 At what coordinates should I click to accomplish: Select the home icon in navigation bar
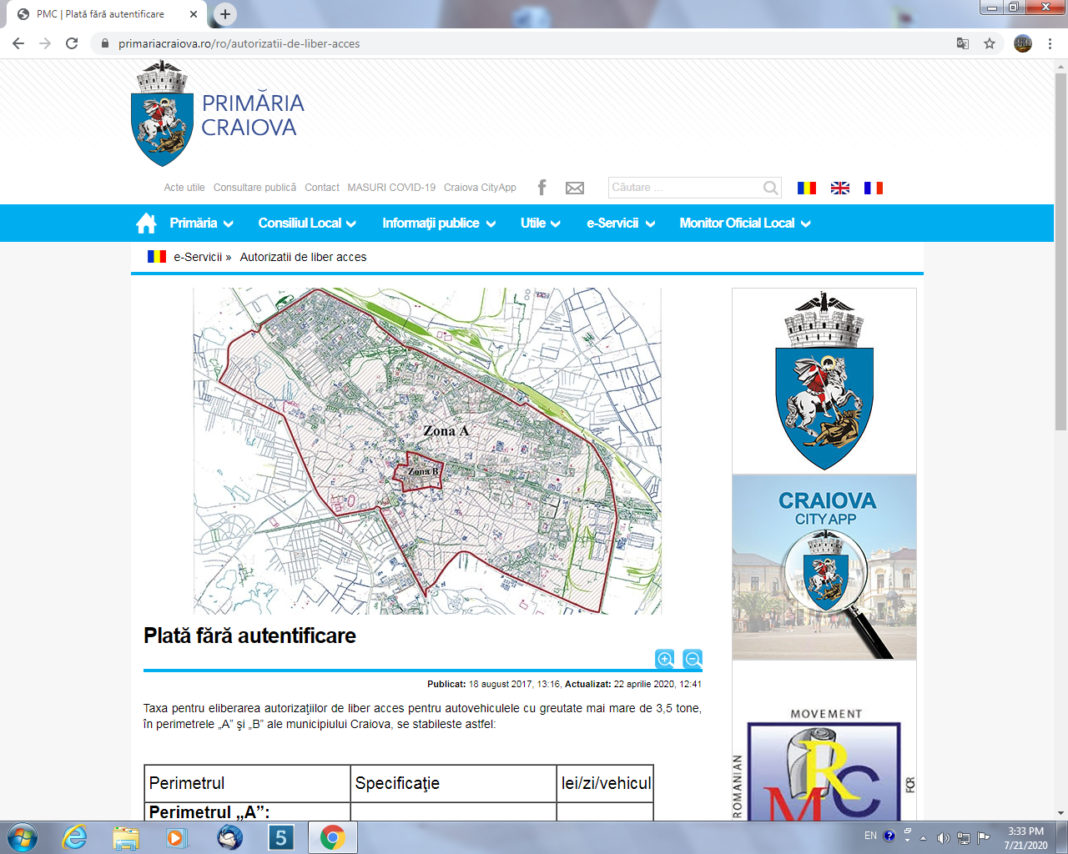click(146, 222)
